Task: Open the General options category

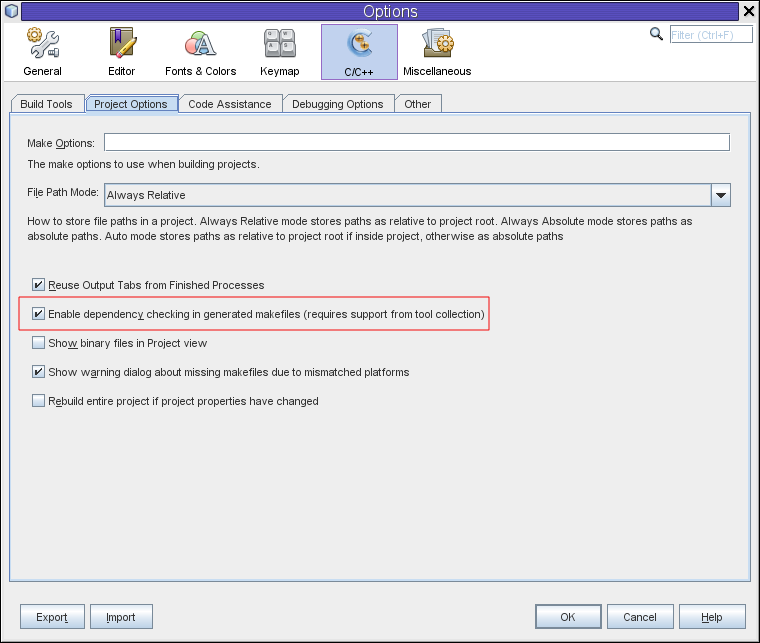Action: [x=42, y=52]
